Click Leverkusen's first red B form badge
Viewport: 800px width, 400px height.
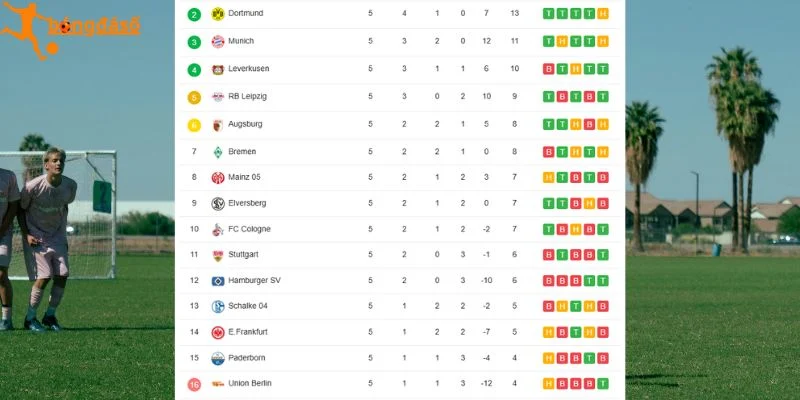point(548,69)
